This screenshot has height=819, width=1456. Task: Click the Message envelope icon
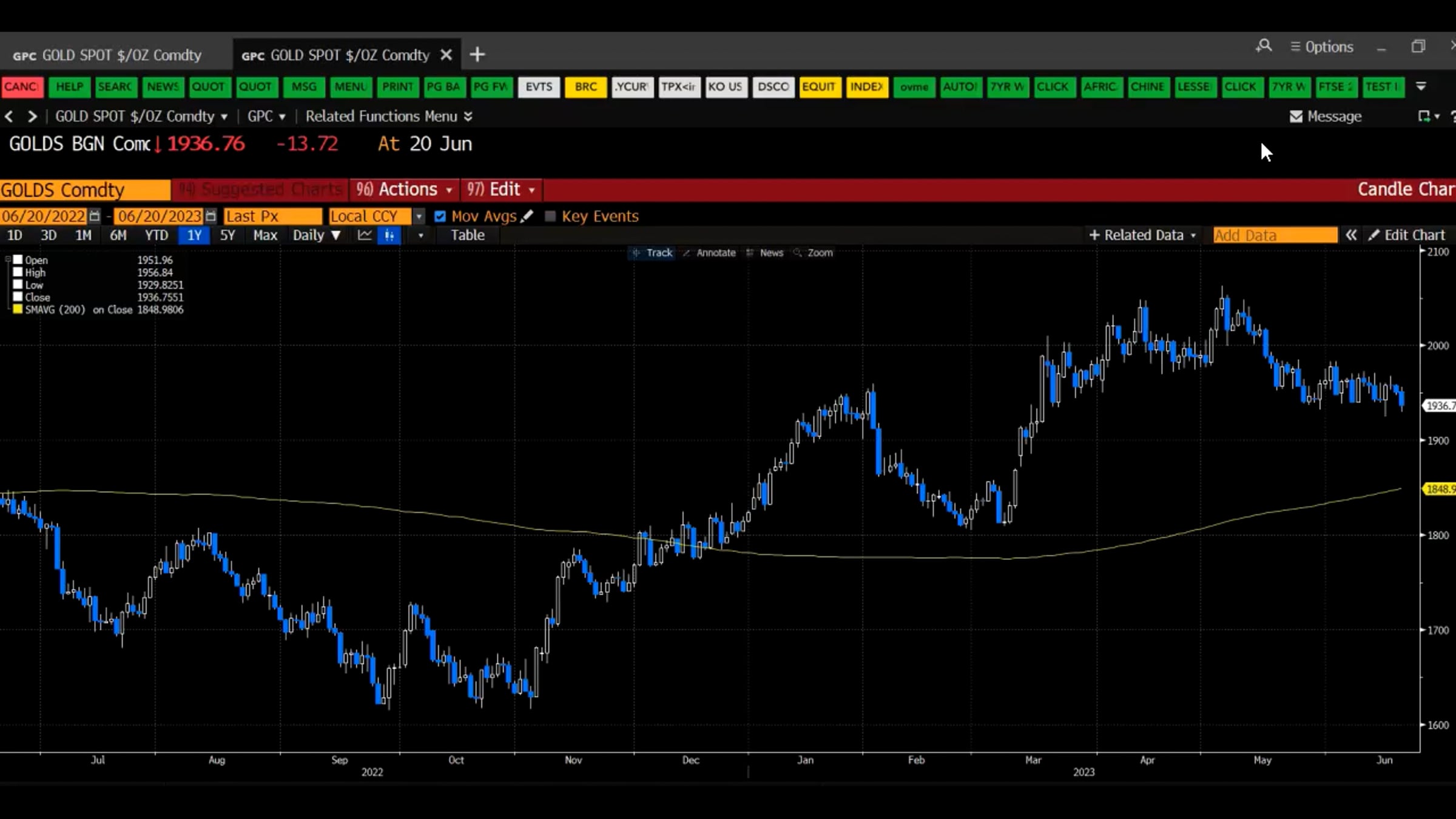pyautogui.click(x=1296, y=116)
